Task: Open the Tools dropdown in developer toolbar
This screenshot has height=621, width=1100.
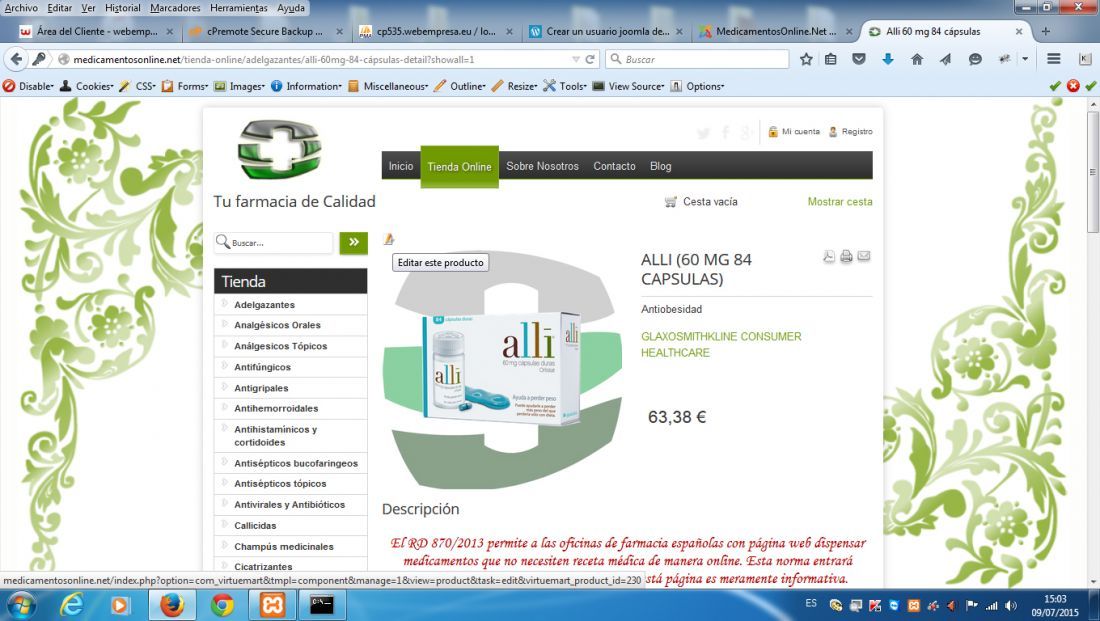Action: [x=565, y=86]
